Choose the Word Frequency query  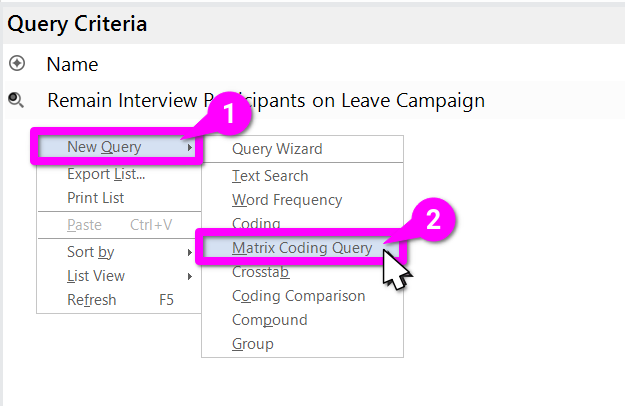[287, 200]
